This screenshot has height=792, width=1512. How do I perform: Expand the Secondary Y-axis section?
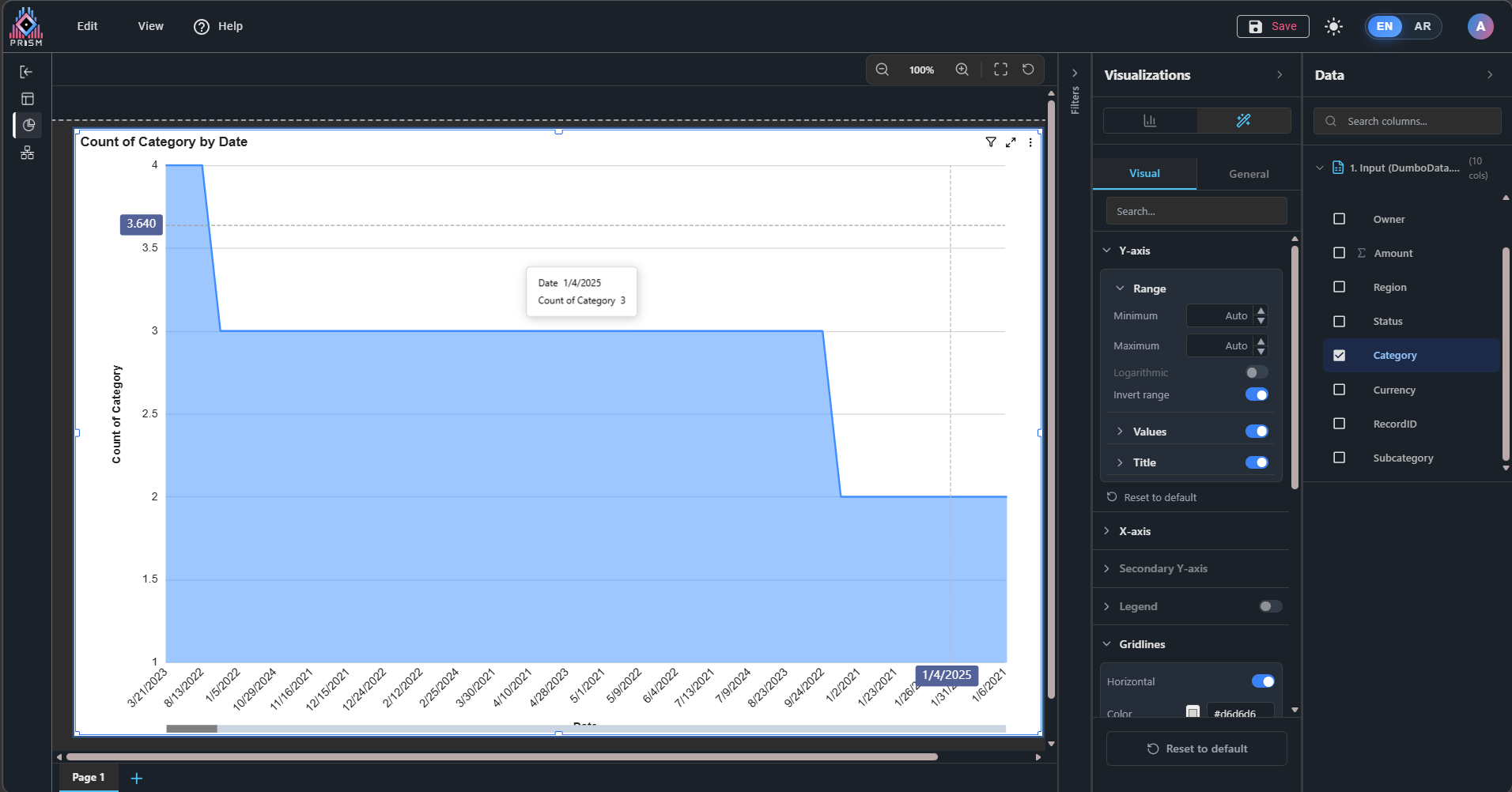click(x=1162, y=568)
